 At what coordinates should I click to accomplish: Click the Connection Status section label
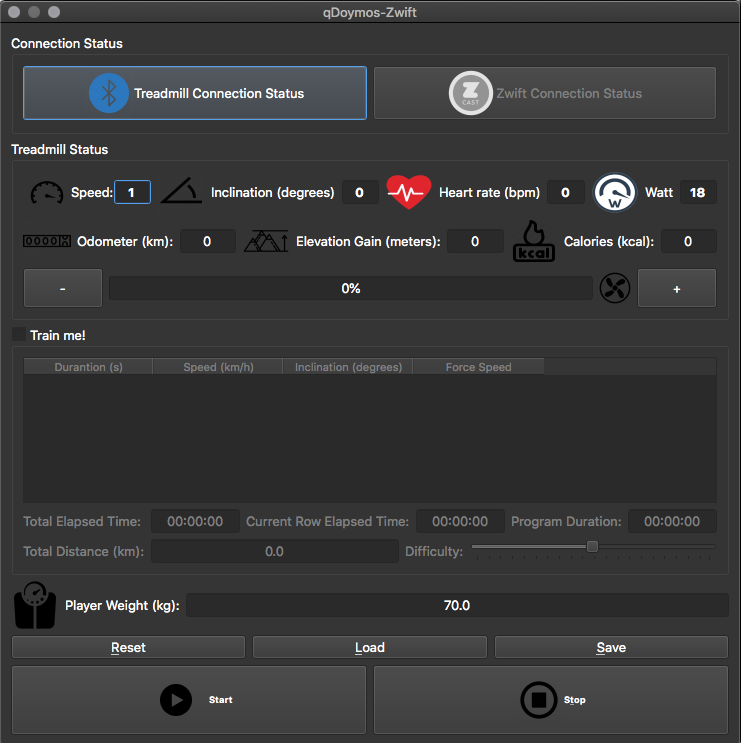(x=67, y=43)
